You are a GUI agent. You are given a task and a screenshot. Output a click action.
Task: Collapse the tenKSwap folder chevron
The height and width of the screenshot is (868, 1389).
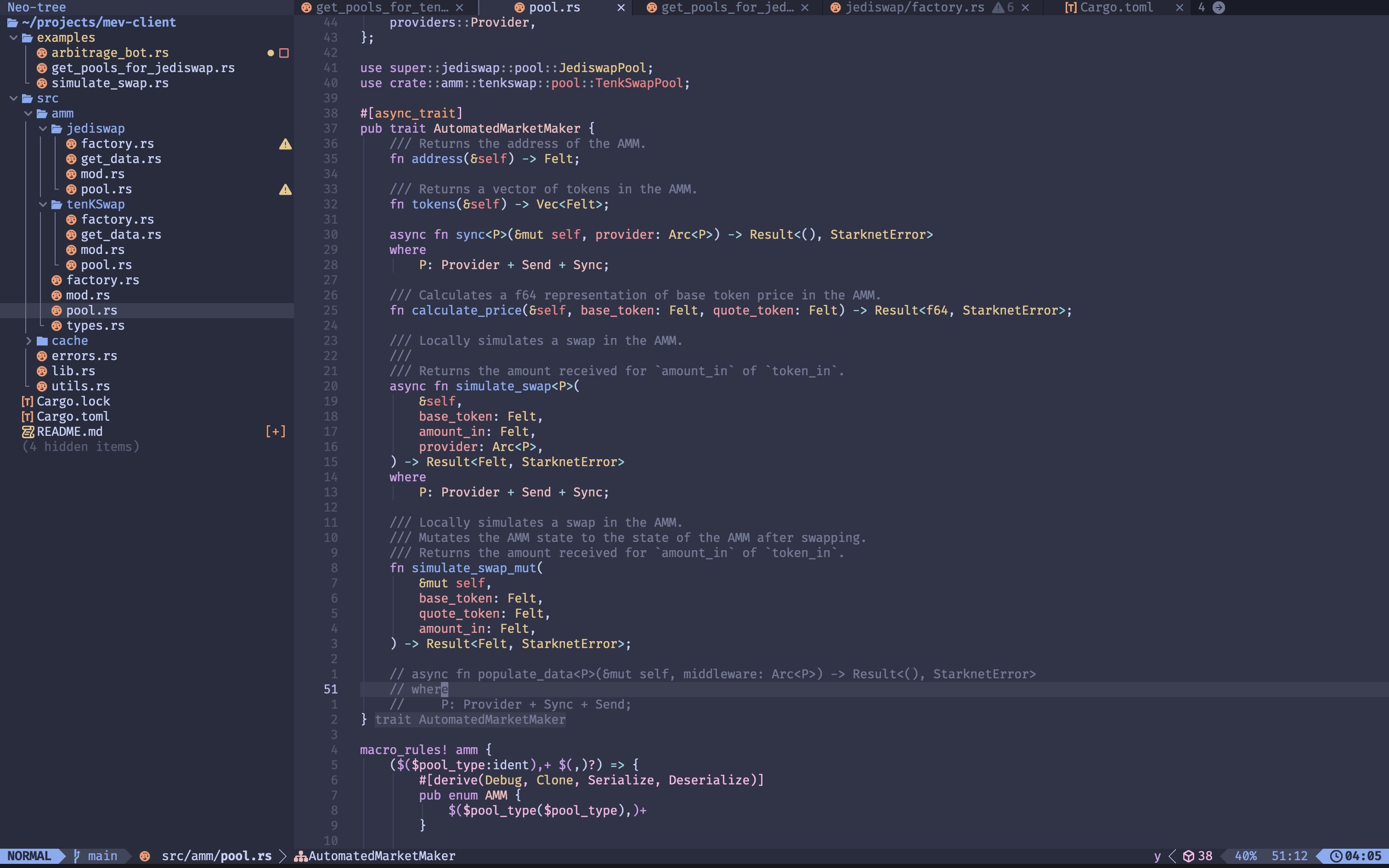[43, 204]
